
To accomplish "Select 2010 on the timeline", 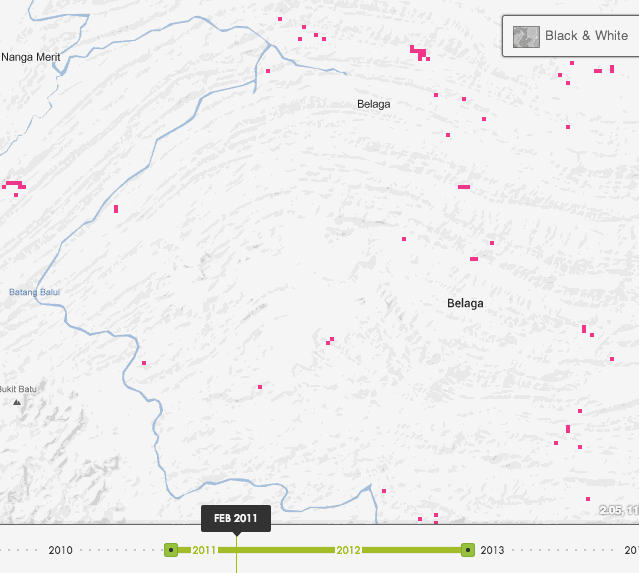I will point(60,550).
